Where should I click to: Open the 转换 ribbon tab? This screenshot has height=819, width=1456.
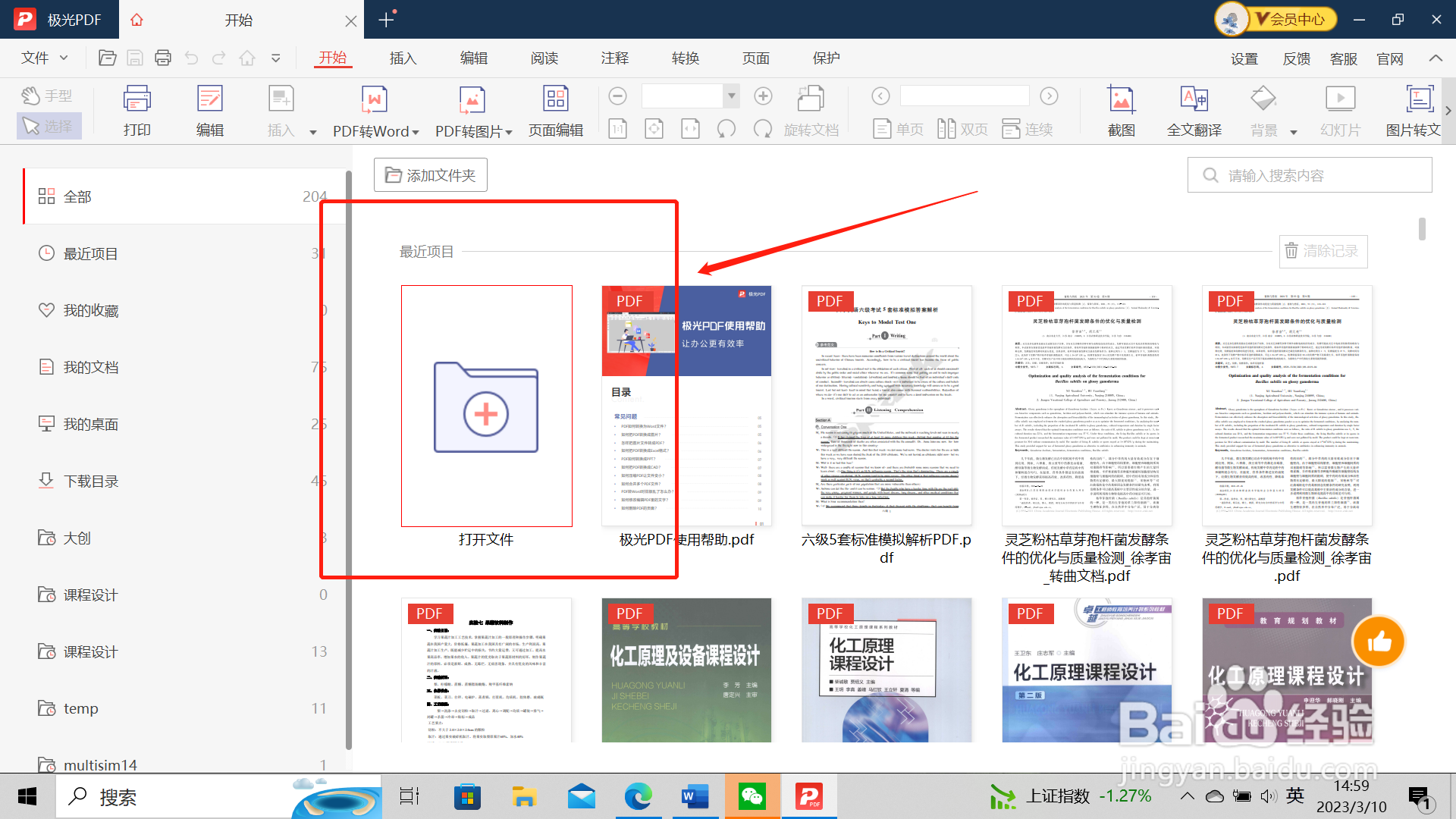point(685,58)
